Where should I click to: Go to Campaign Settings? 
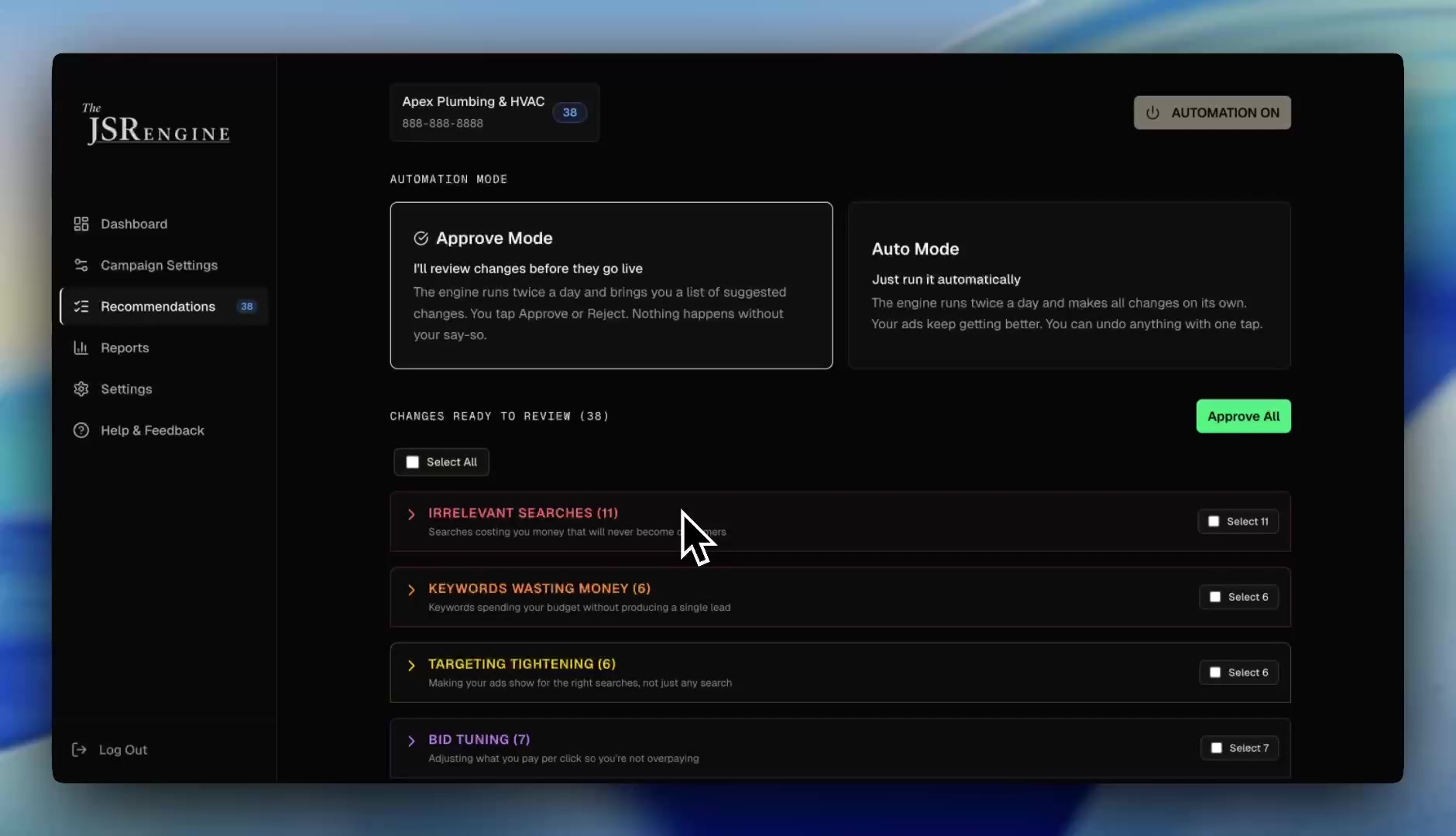click(163, 265)
